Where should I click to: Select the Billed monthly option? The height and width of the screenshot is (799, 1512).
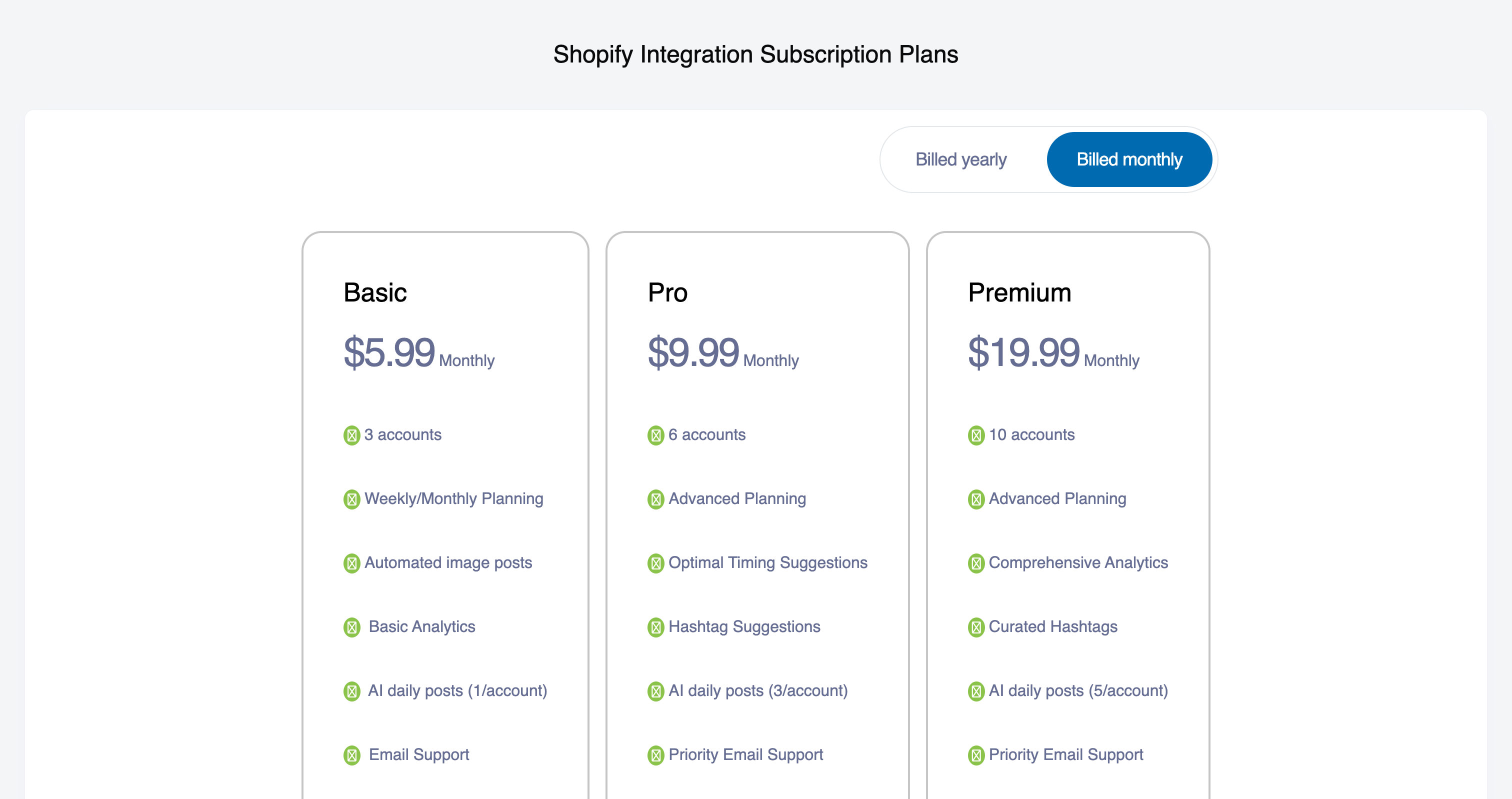point(1129,159)
